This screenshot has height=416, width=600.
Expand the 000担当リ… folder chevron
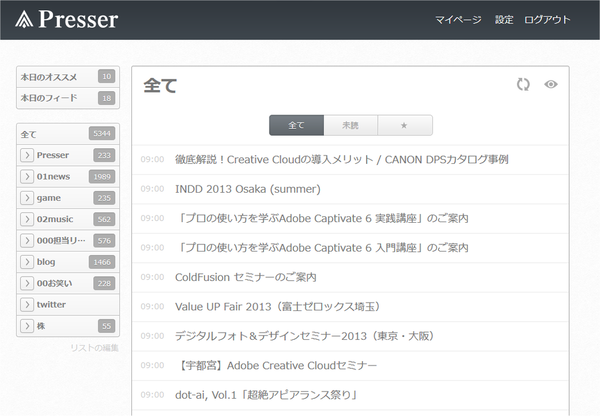27,241
